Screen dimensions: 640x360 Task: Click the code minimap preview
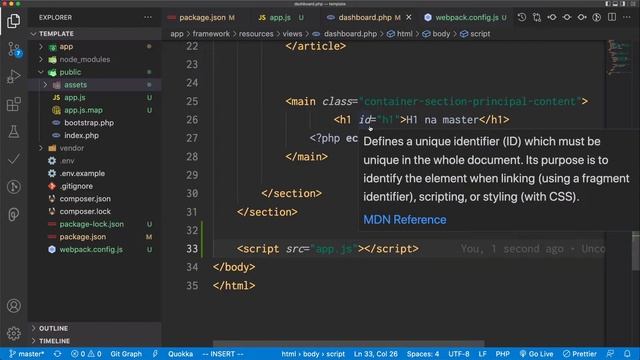(618, 57)
